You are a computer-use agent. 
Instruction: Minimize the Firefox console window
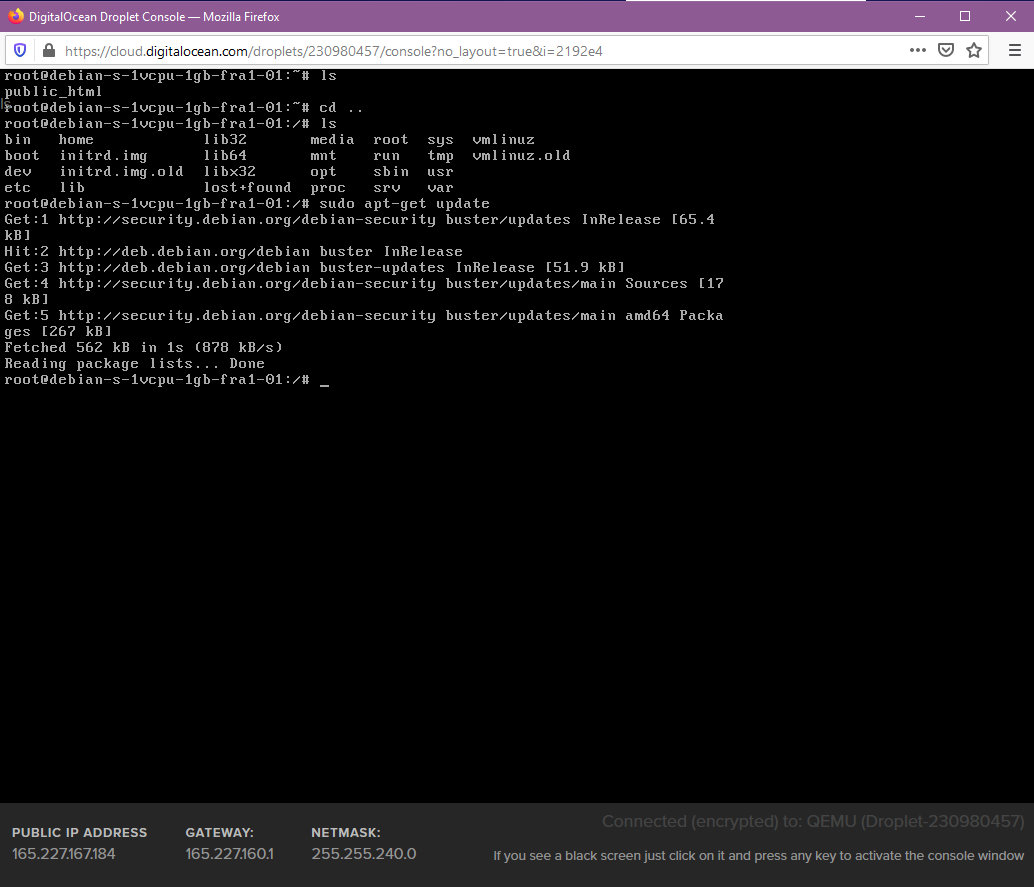919,16
